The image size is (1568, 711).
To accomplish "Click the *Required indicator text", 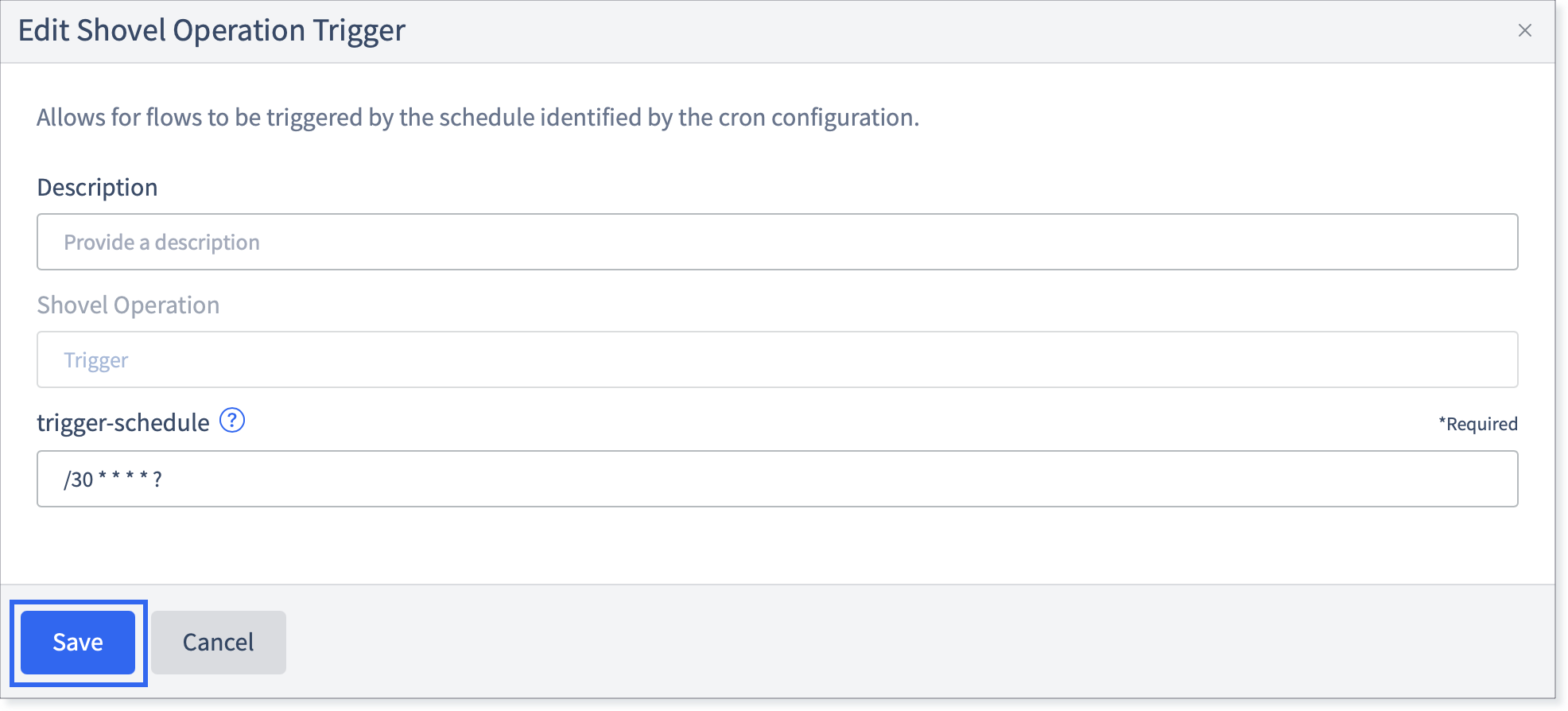I will coord(1478,424).
